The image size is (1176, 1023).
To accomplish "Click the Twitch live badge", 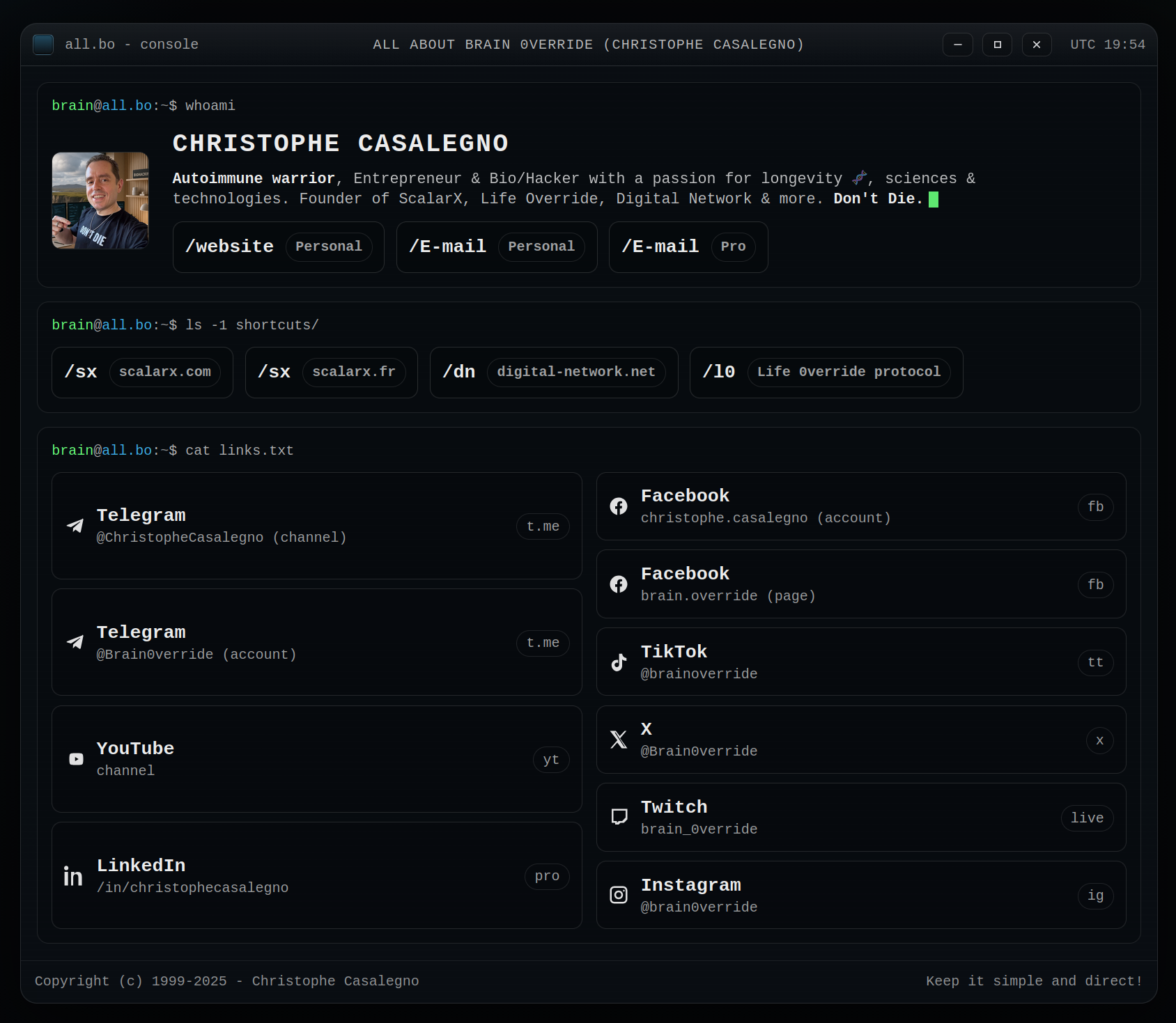I will pyautogui.click(x=1086, y=818).
